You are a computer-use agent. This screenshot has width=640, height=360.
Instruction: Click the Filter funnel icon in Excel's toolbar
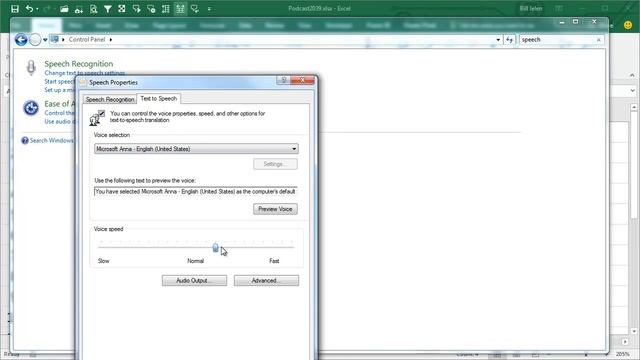(108, 9)
